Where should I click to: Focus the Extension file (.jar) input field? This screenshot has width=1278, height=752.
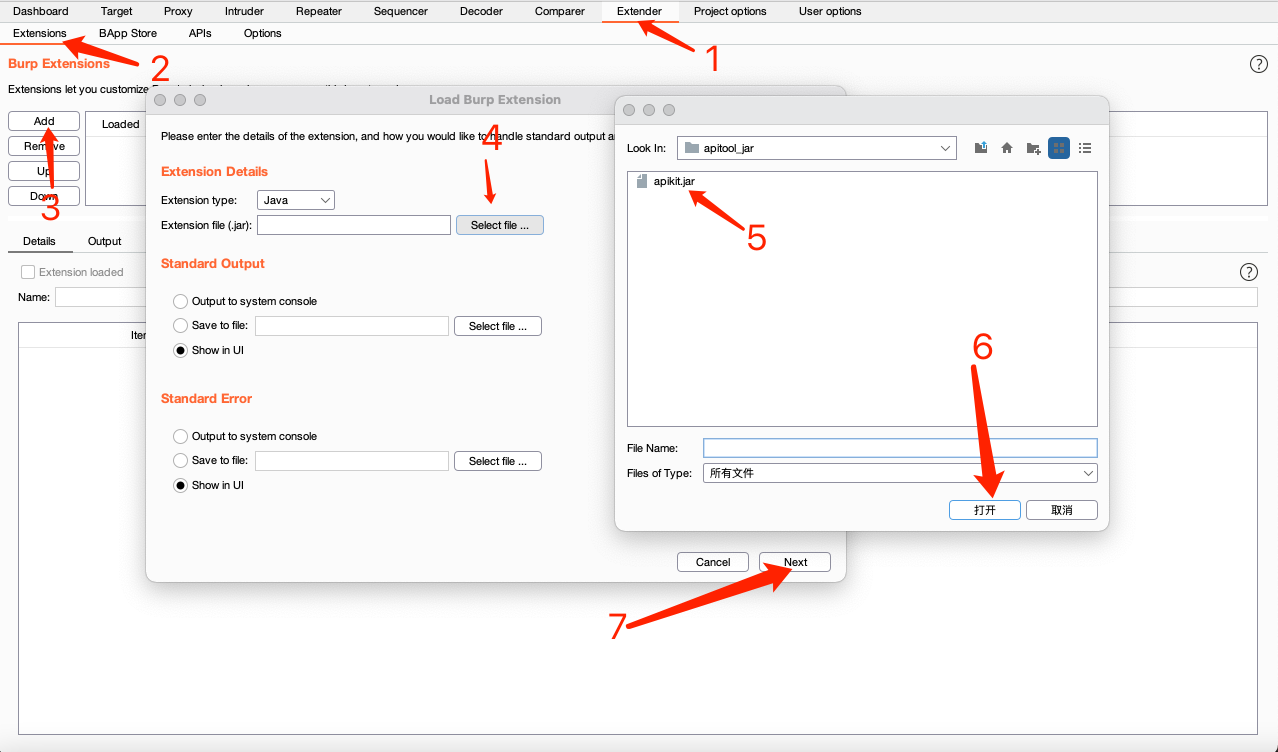click(354, 225)
